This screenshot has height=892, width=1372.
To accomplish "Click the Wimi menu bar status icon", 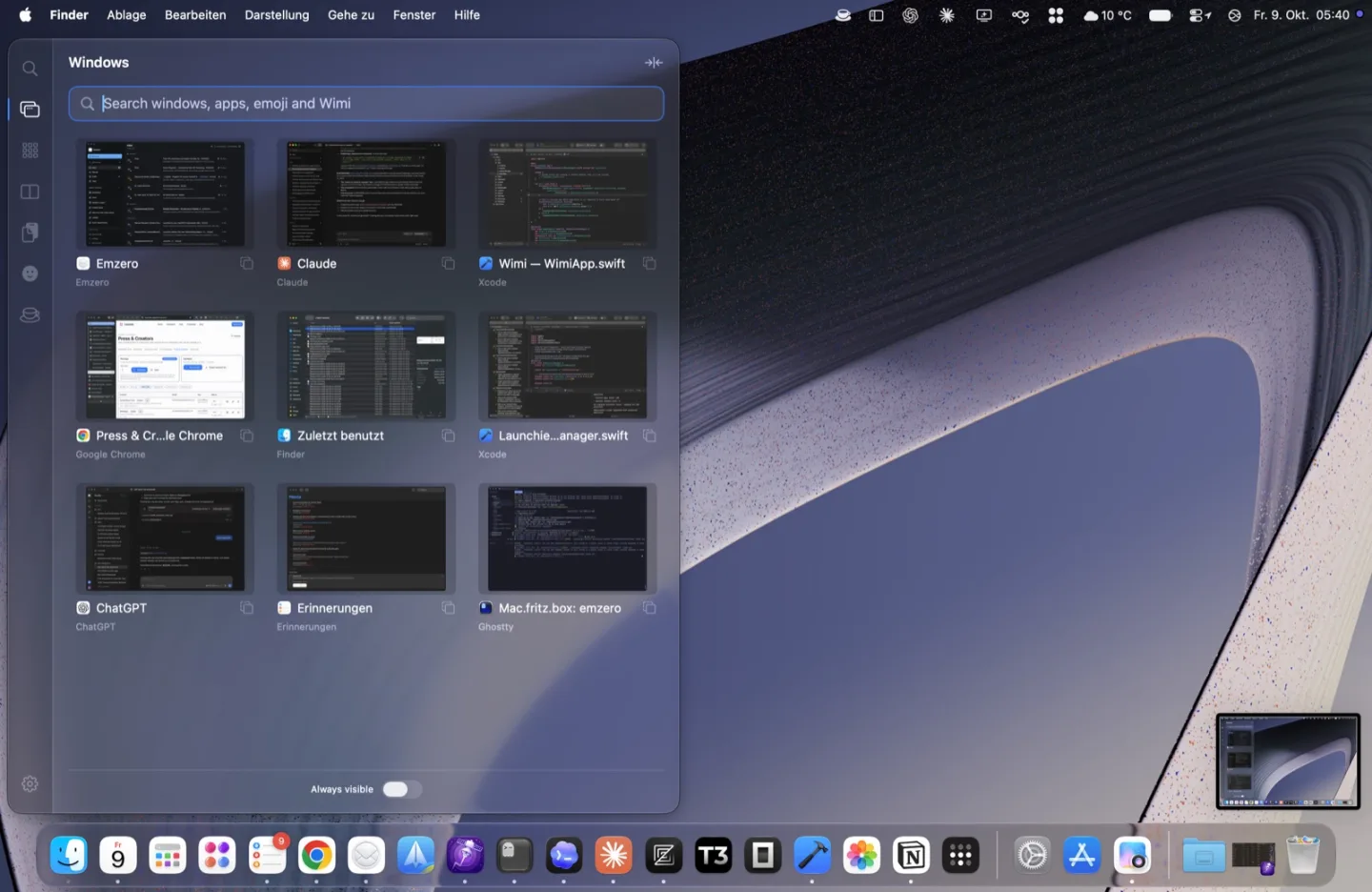I will pos(842,15).
